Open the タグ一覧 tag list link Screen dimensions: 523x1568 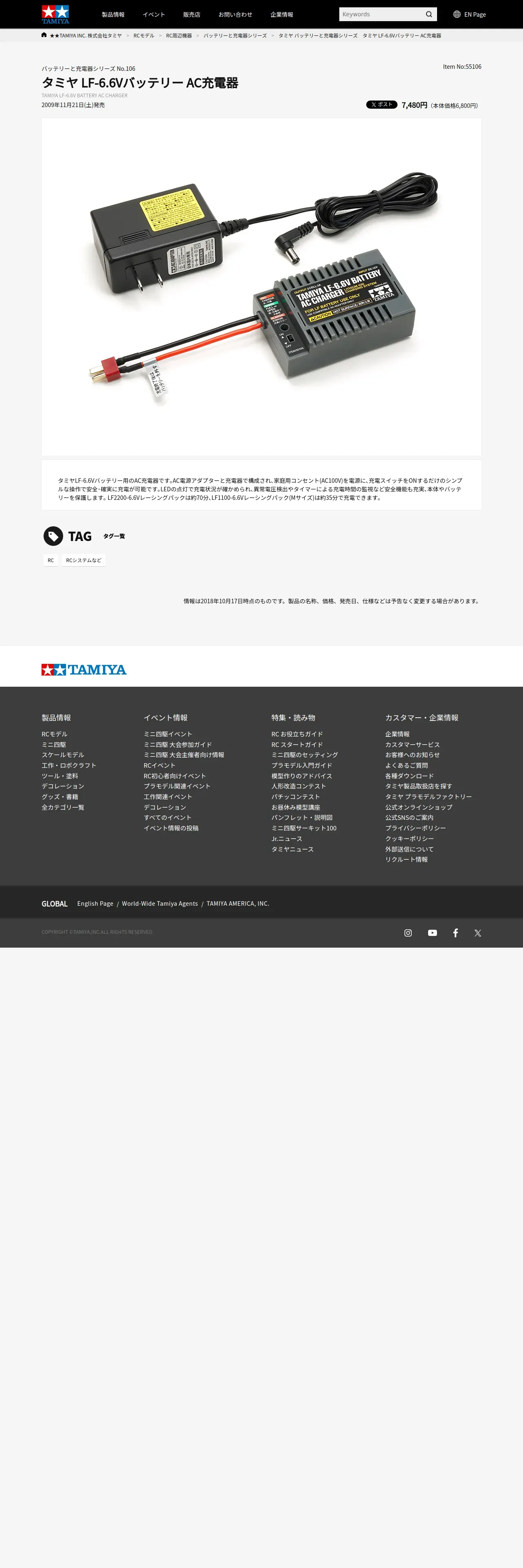point(114,536)
